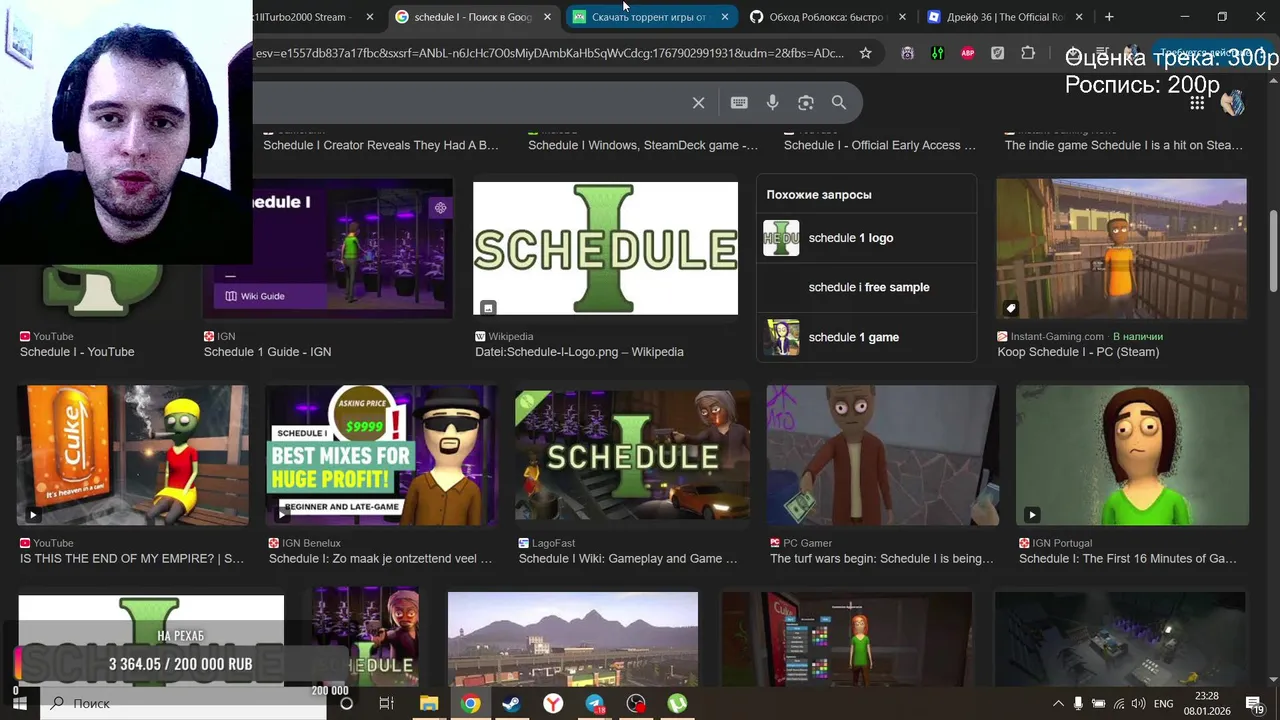Close the 'schedule I - Поиск в Google' tab
The height and width of the screenshot is (720, 1280).
547,17
